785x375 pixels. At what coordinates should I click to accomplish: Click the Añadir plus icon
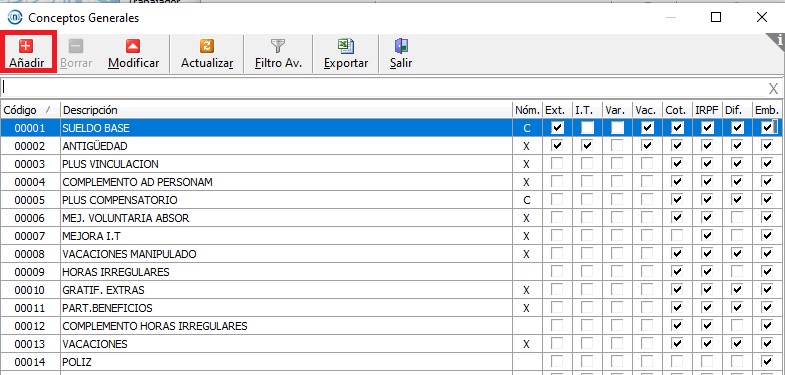(26, 46)
